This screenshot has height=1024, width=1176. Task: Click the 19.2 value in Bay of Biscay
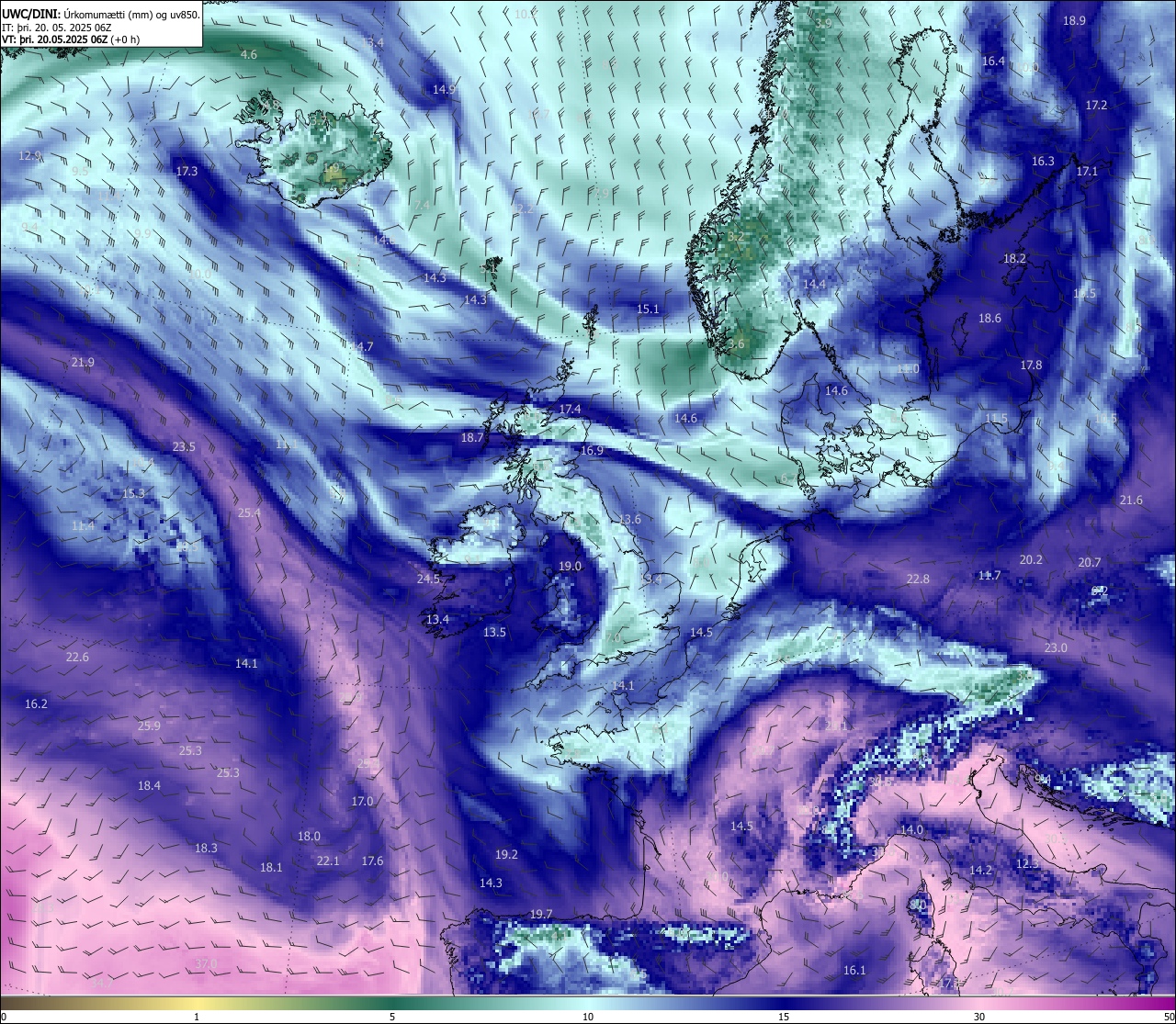506,854
